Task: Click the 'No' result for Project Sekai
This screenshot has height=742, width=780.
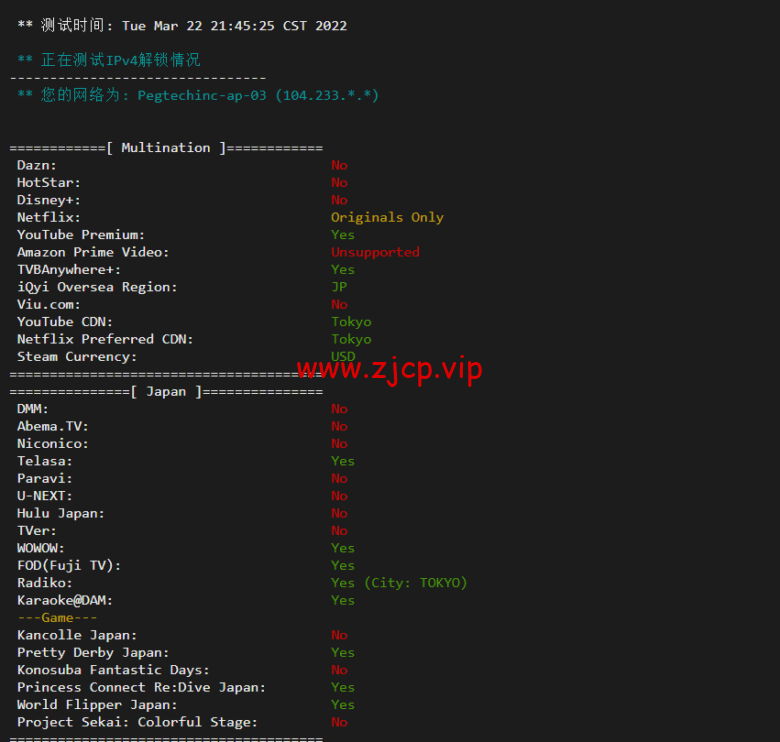Action: pos(339,722)
